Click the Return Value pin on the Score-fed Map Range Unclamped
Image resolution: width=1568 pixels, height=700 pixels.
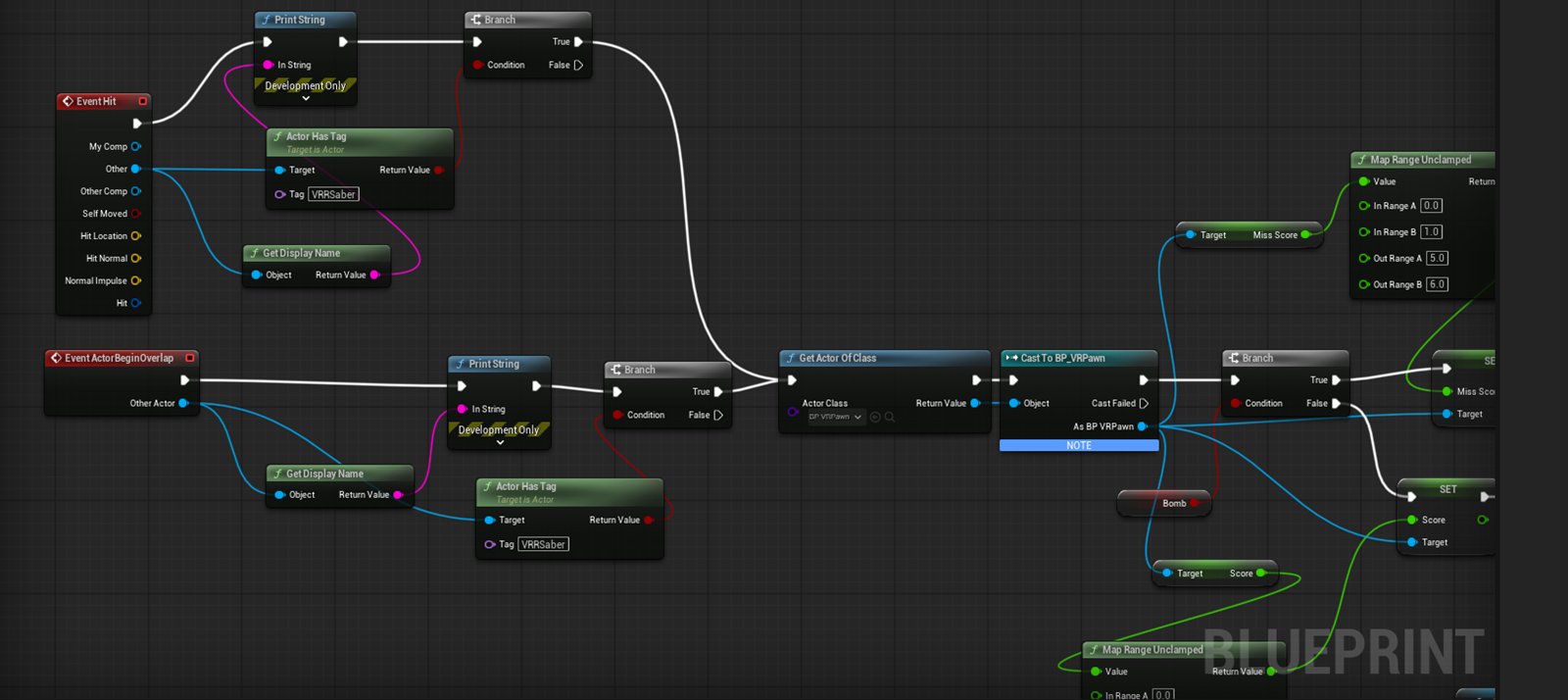pos(1271,672)
